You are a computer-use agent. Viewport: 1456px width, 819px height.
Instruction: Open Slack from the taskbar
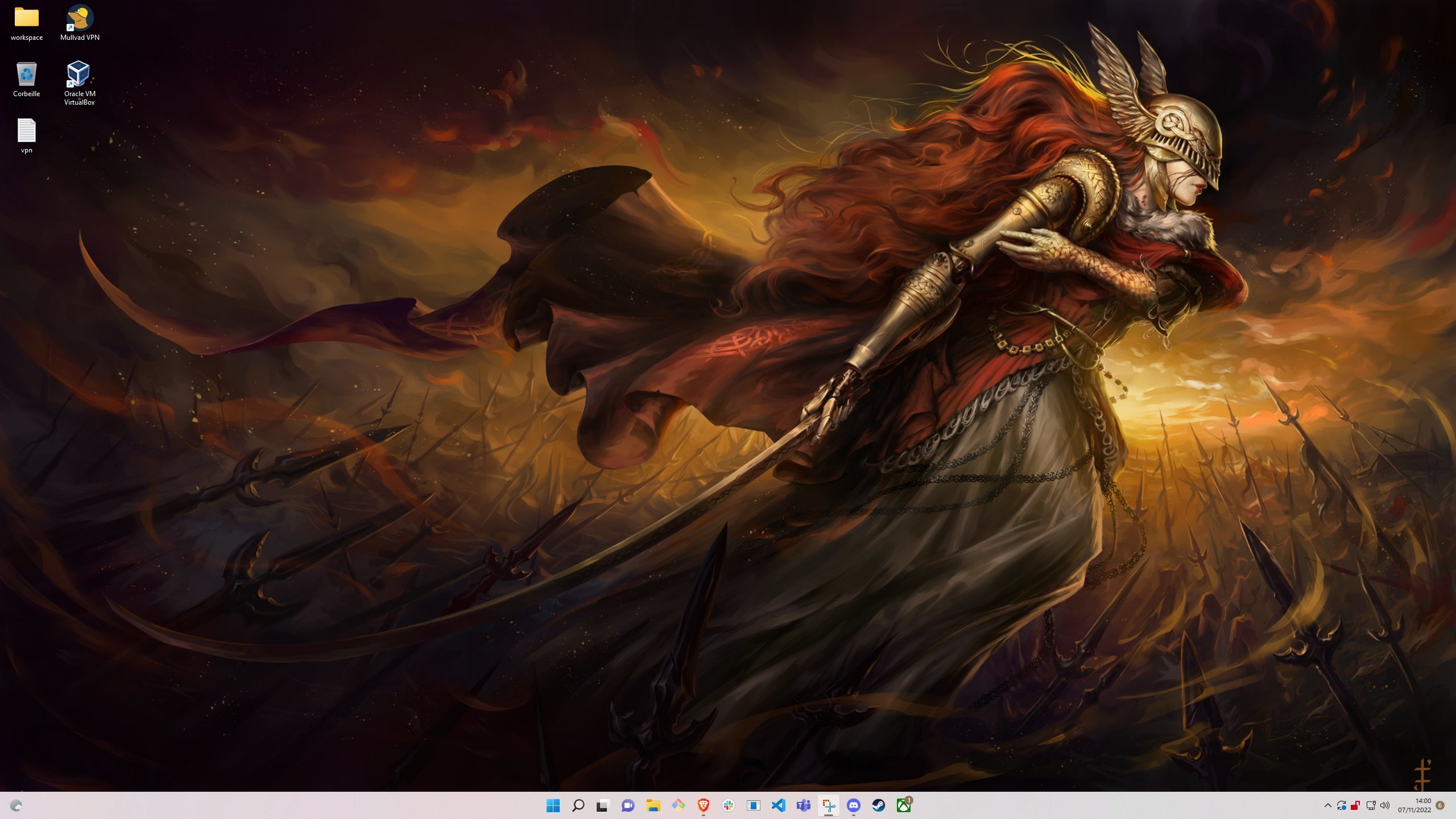pos(728,805)
